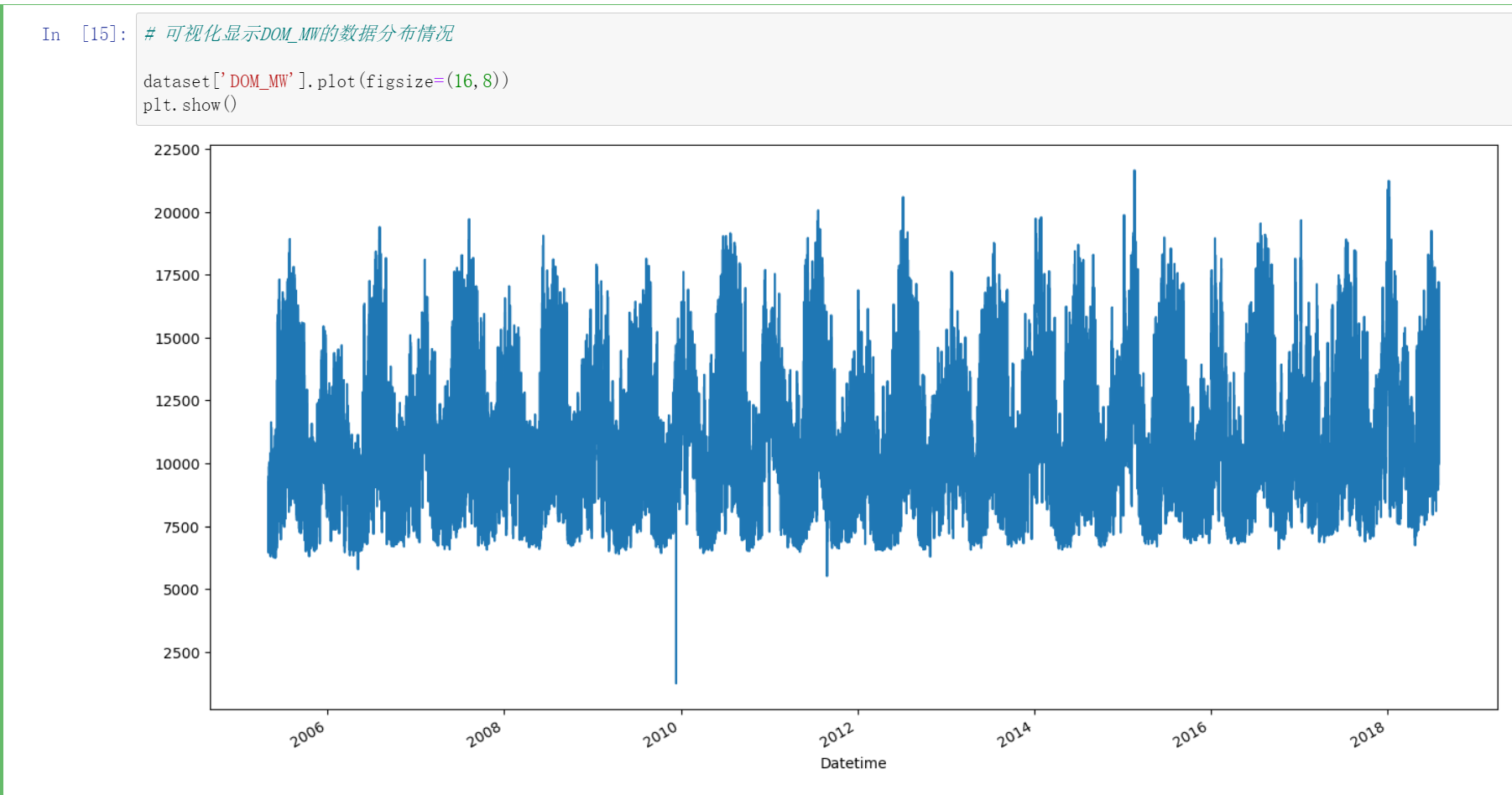1512x795 pixels.
Task: Click the 10000 y-axis tick label
Action: pos(177,464)
